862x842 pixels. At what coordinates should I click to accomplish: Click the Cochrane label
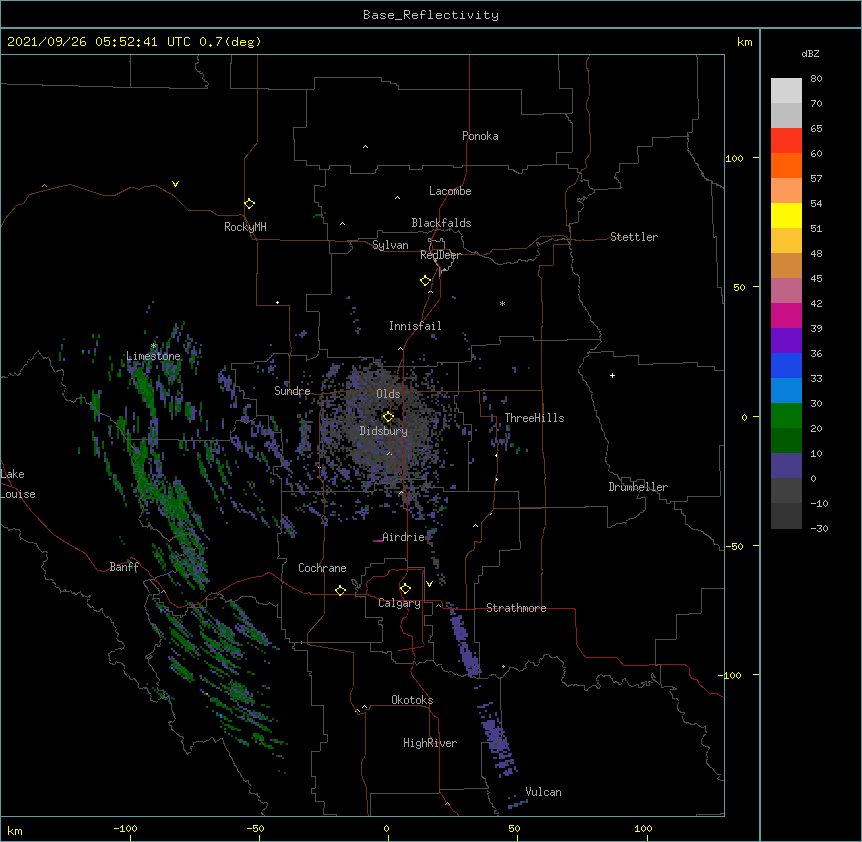(322, 568)
